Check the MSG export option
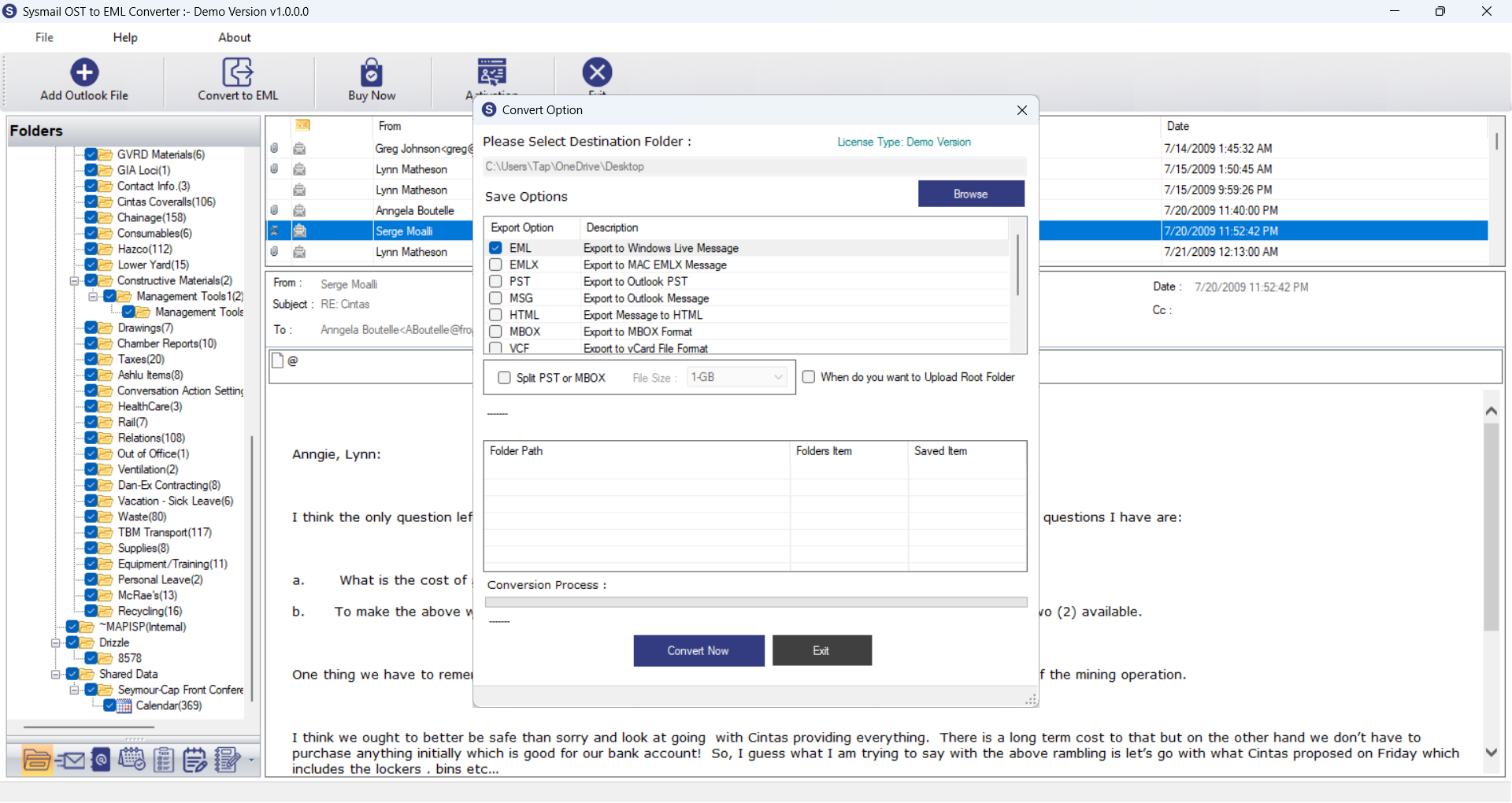Viewport: 1512px width, 803px height. pyautogui.click(x=495, y=298)
